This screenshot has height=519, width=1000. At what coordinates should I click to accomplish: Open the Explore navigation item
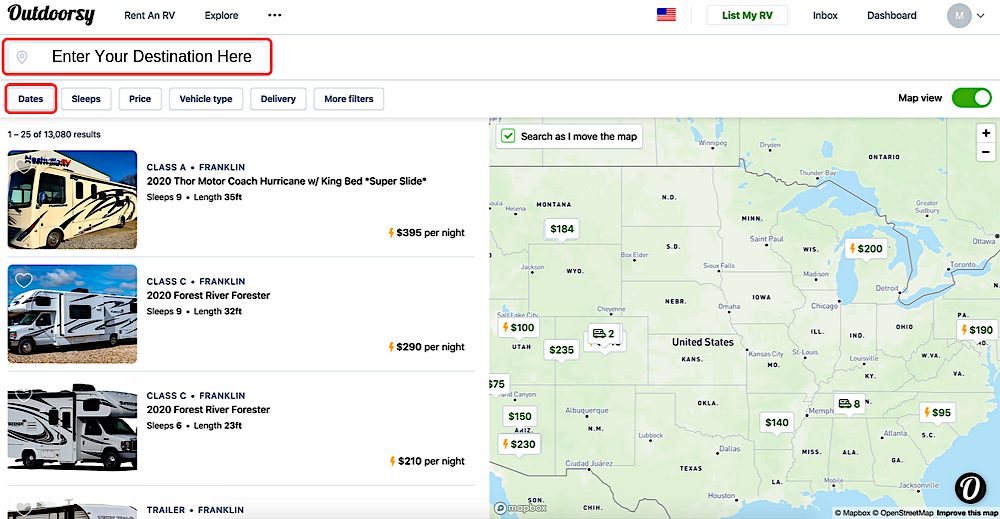click(x=221, y=16)
